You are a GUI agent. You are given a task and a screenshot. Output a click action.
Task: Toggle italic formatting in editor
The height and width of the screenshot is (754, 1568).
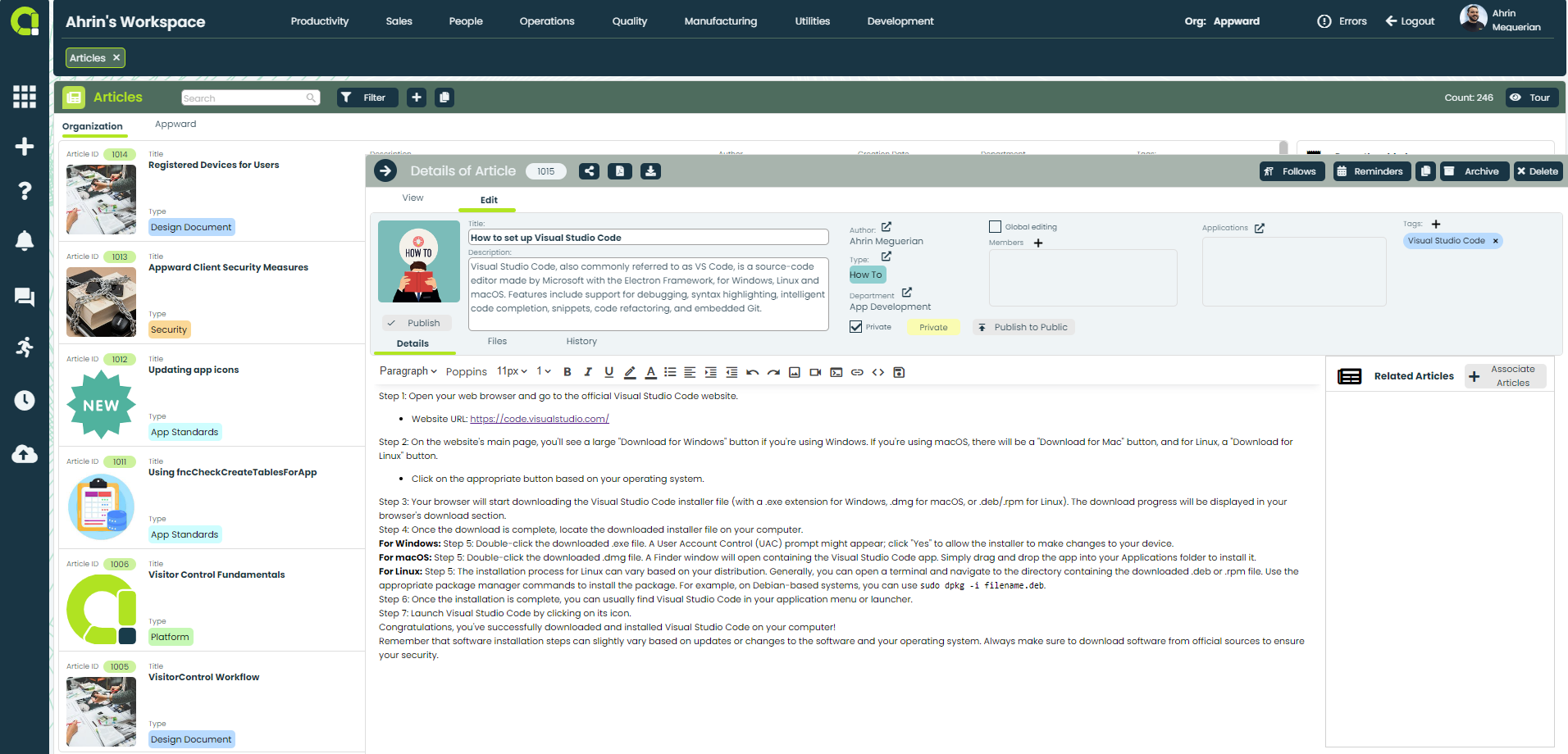click(588, 372)
